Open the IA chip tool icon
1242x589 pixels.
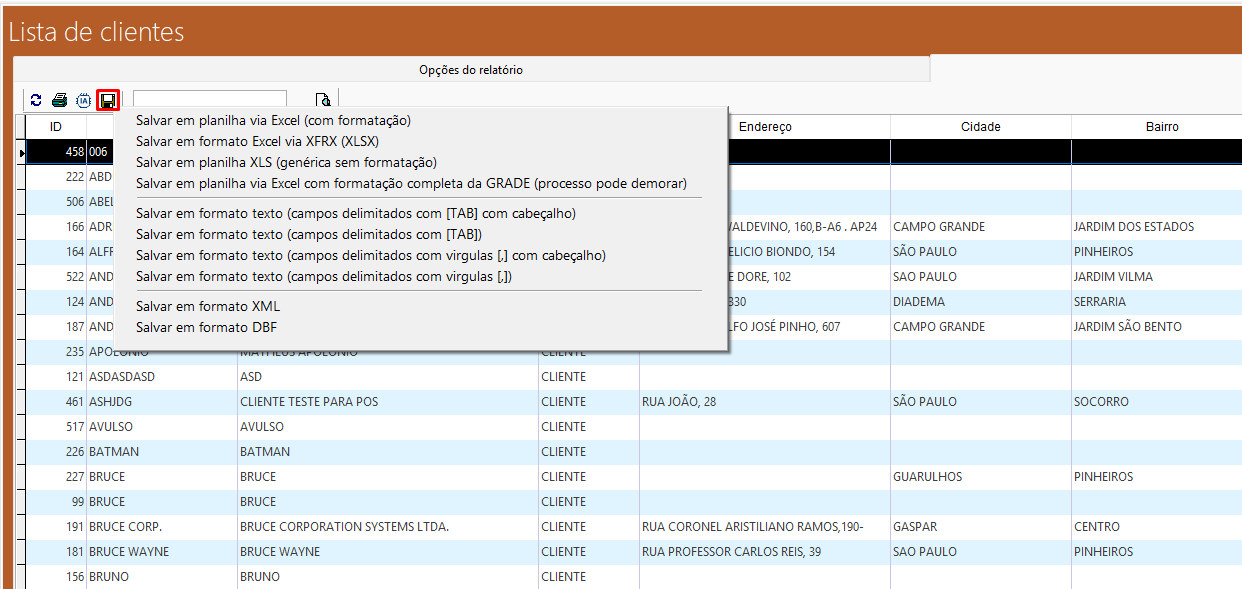pyautogui.click(x=84, y=100)
